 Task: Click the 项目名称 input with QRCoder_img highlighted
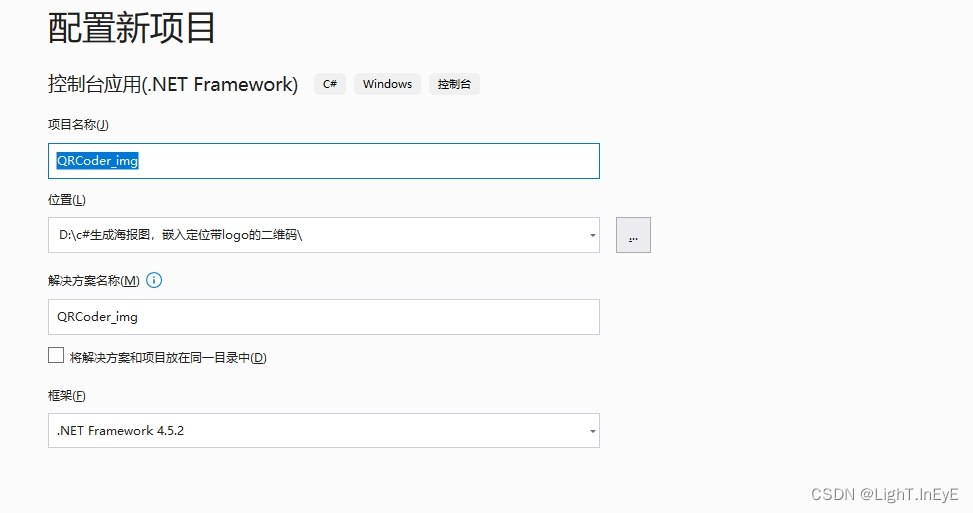[324, 161]
